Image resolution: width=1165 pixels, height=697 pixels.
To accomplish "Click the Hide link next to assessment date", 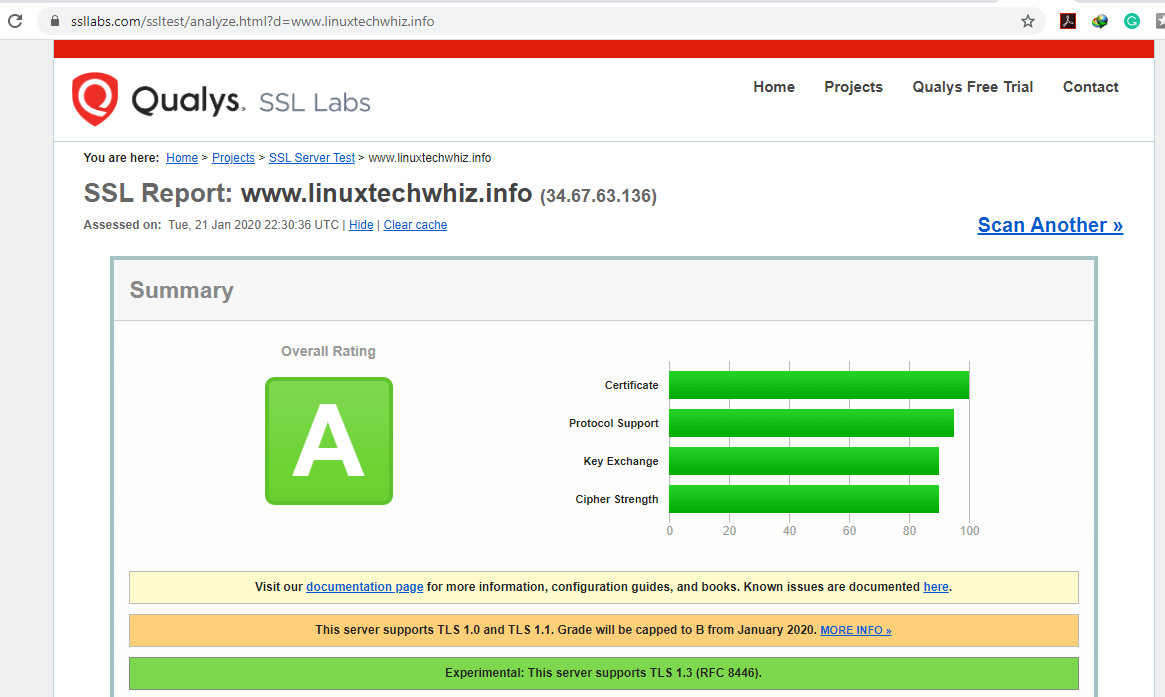I will (361, 224).
